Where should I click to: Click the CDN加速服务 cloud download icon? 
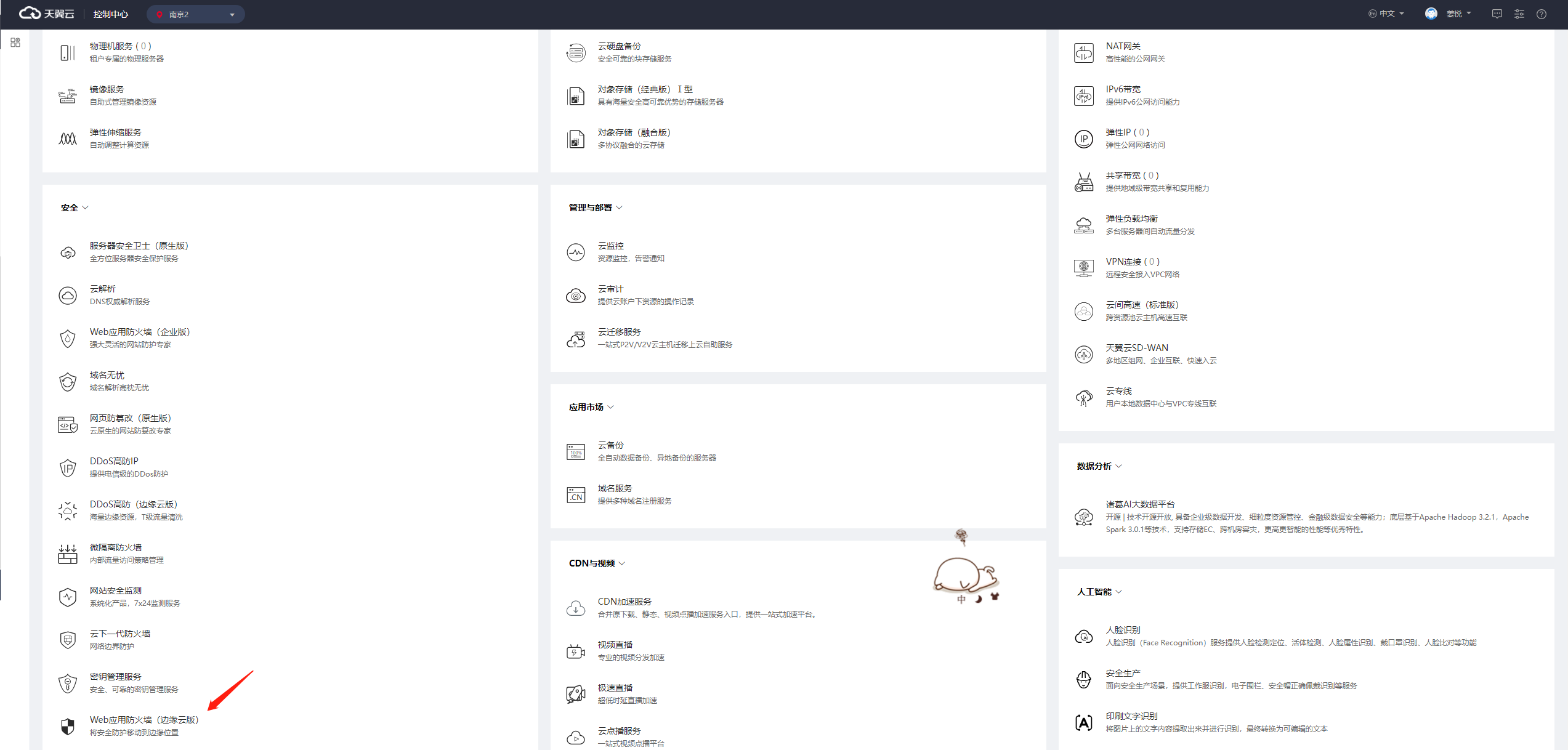(576, 608)
